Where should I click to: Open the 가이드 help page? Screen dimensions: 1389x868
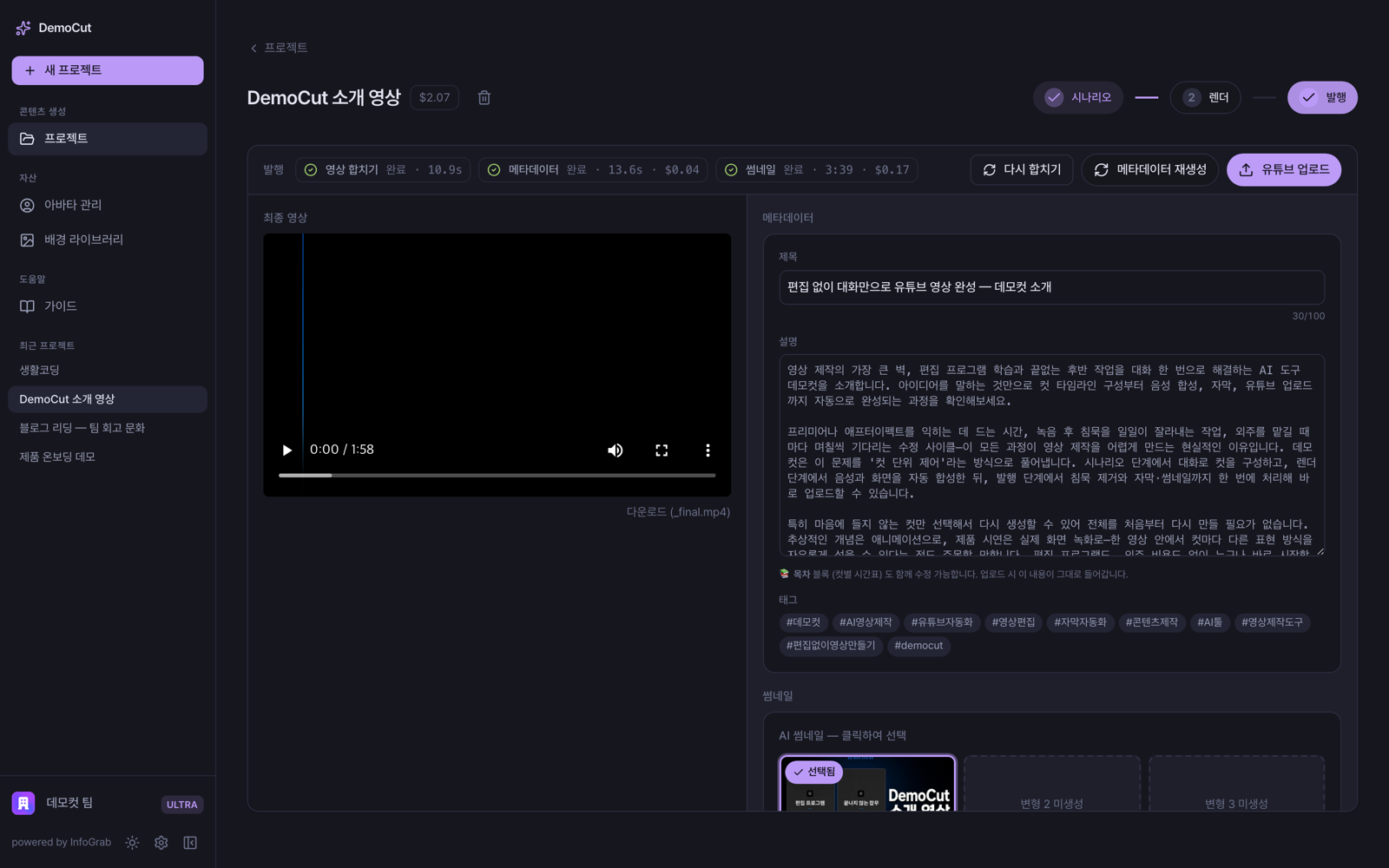108,306
